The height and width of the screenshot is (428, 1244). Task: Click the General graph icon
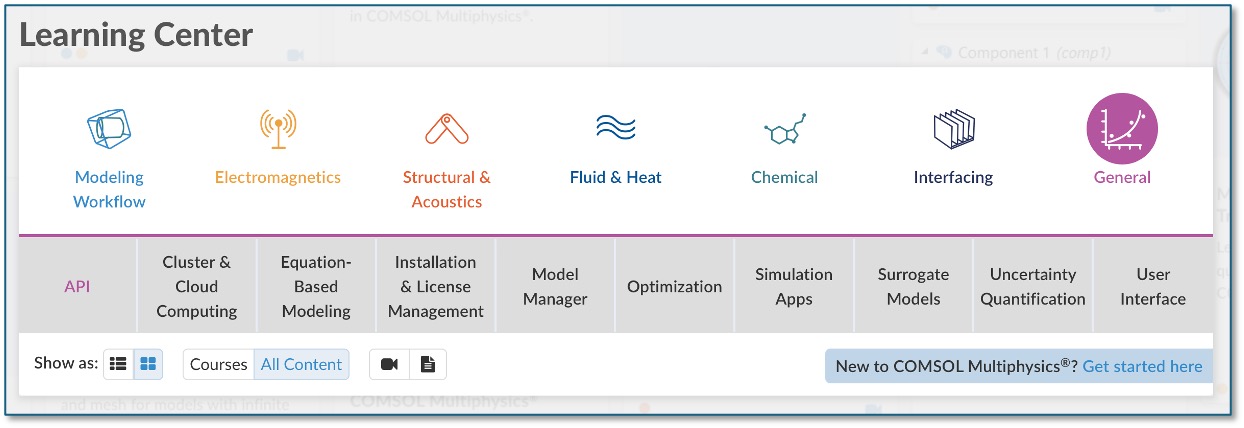tap(1121, 130)
